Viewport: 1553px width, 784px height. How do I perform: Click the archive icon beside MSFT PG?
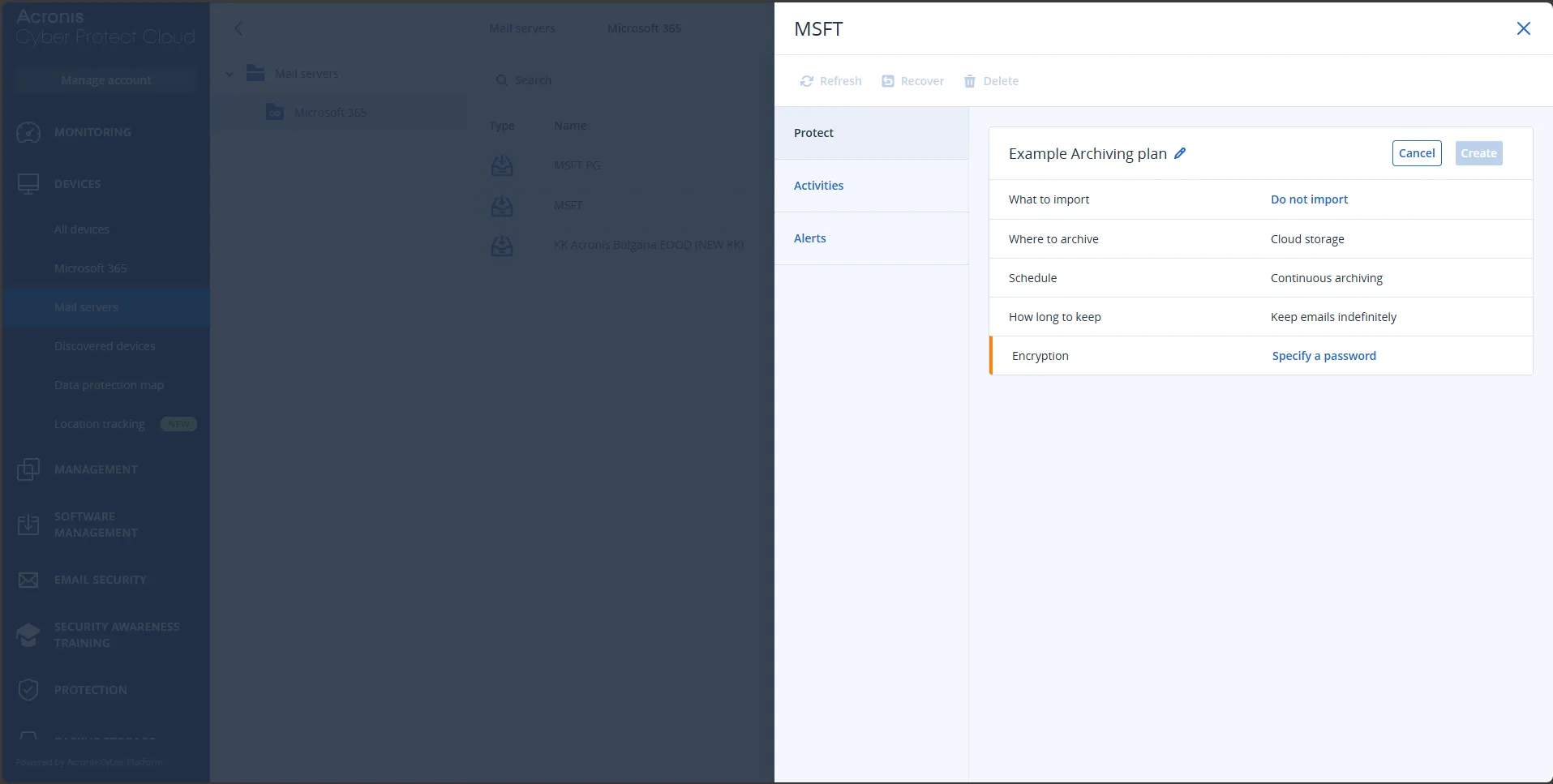click(503, 165)
